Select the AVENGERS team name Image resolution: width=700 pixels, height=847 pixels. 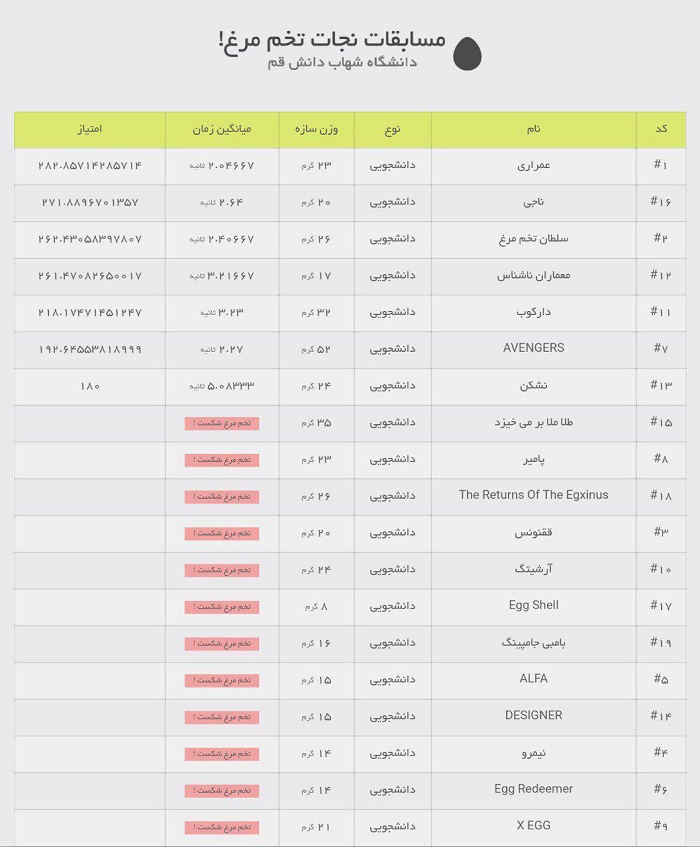pyautogui.click(x=533, y=348)
